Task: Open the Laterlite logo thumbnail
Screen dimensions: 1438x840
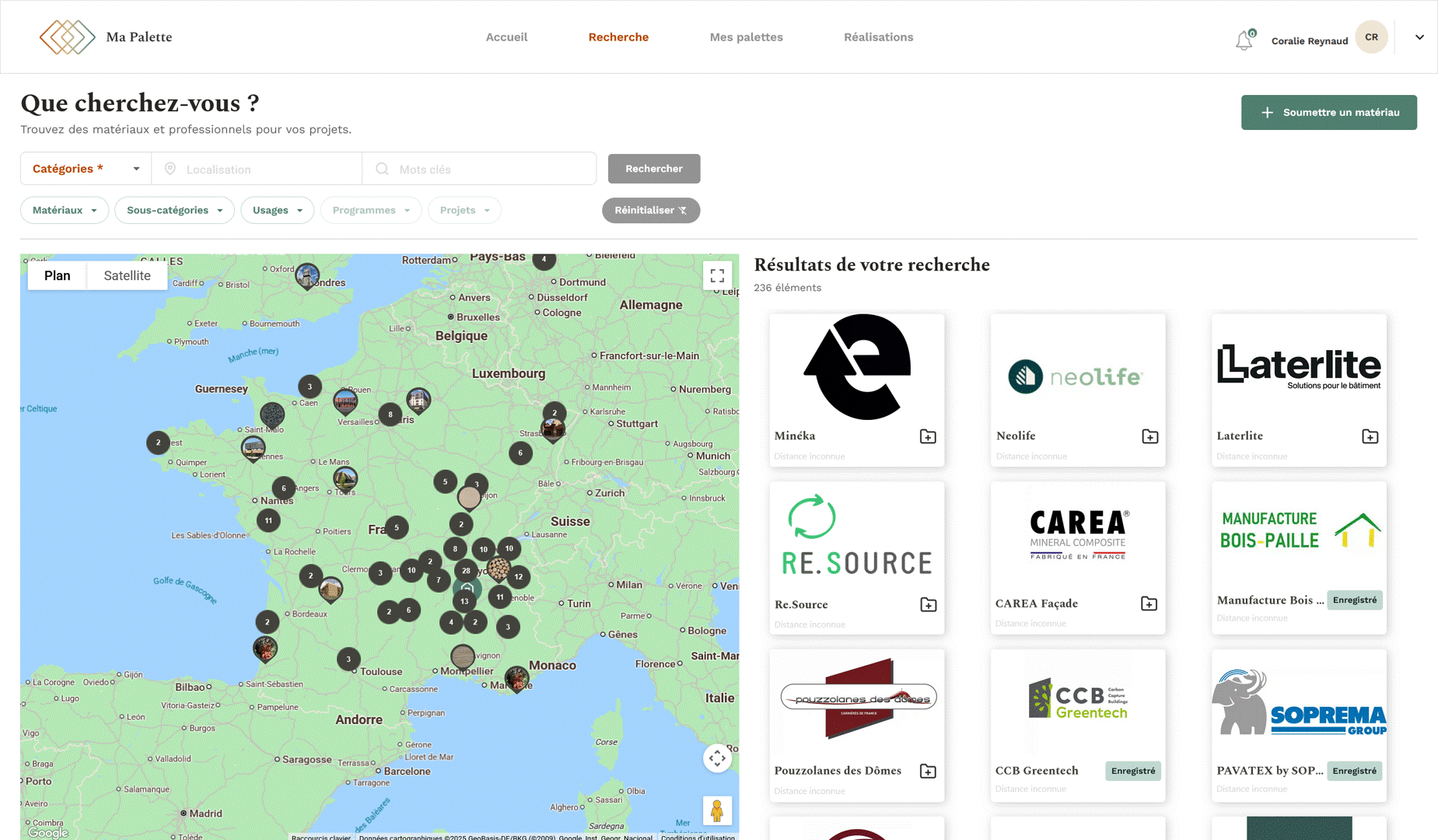Action: coord(1299,366)
